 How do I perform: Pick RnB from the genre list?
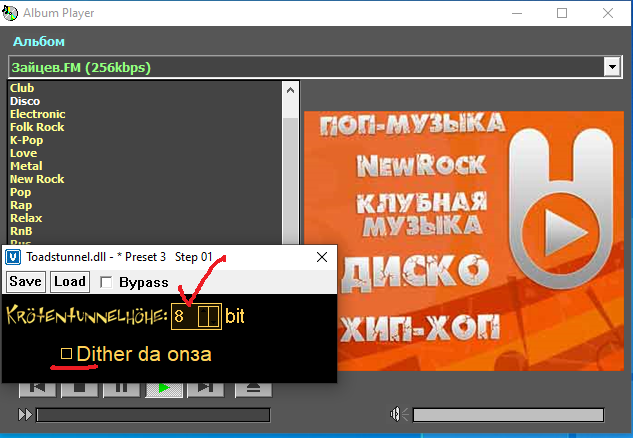tap(21, 231)
